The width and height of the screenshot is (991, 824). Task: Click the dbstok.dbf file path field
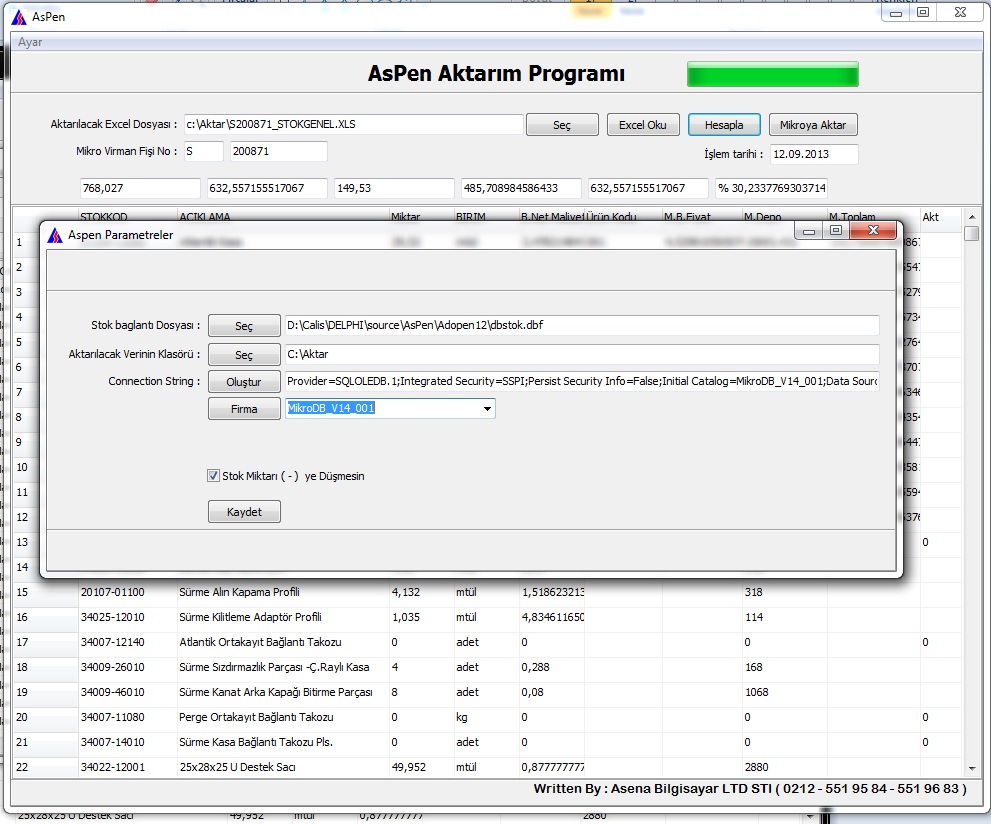[x=581, y=325]
